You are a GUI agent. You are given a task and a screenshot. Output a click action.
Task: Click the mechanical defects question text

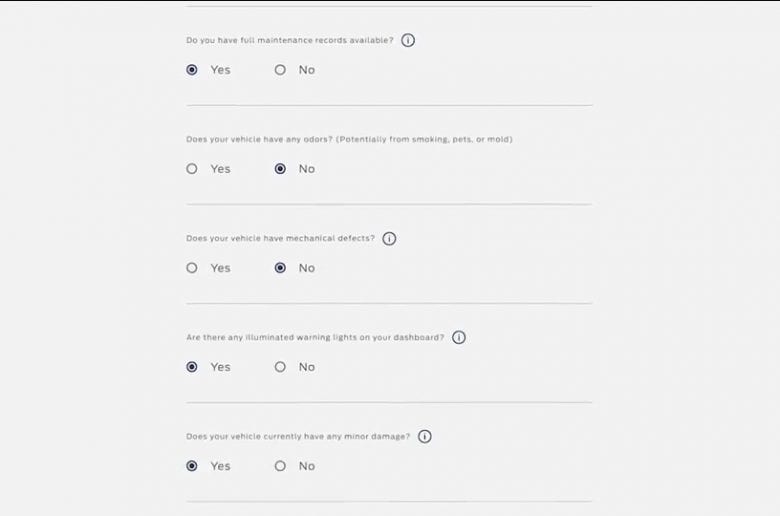click(281, 238)
